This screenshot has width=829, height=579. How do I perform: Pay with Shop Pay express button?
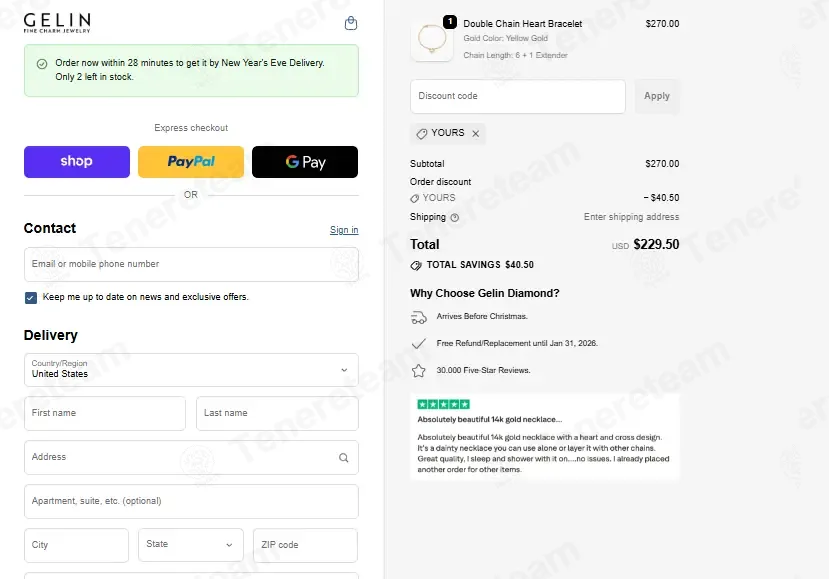(x=77, y=162)
